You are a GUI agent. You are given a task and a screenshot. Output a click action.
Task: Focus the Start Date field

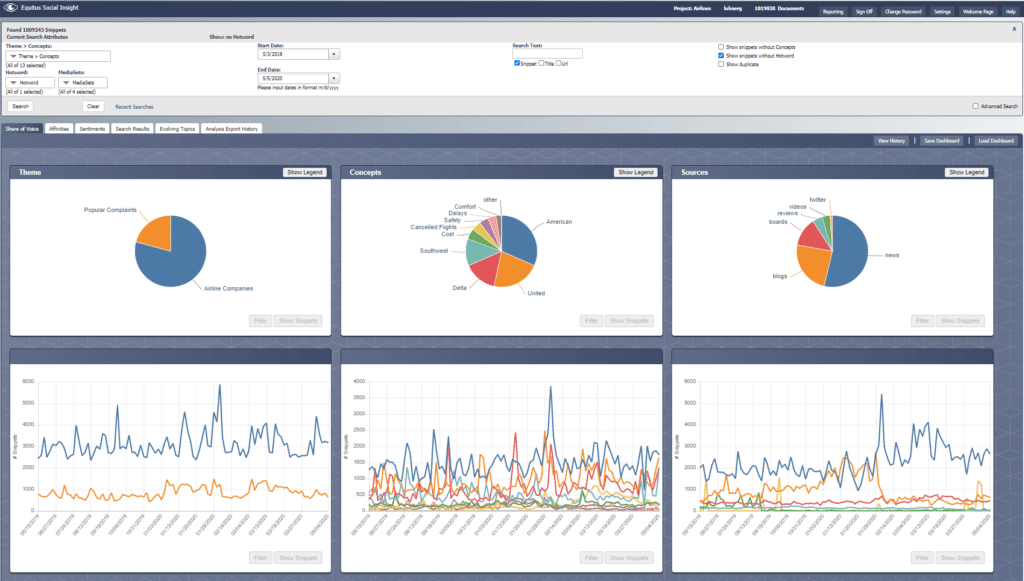coord(293,54)
